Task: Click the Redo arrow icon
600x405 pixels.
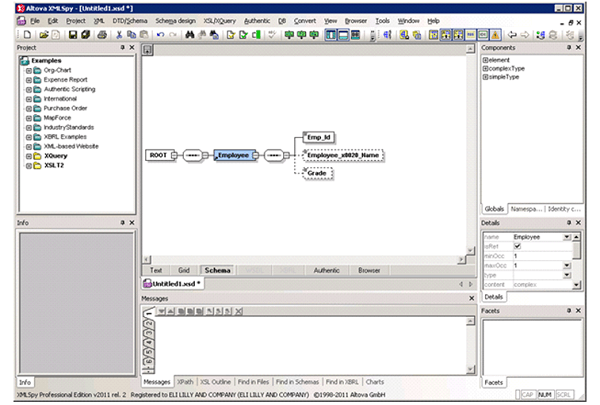Action: click(x=173, y=35)
